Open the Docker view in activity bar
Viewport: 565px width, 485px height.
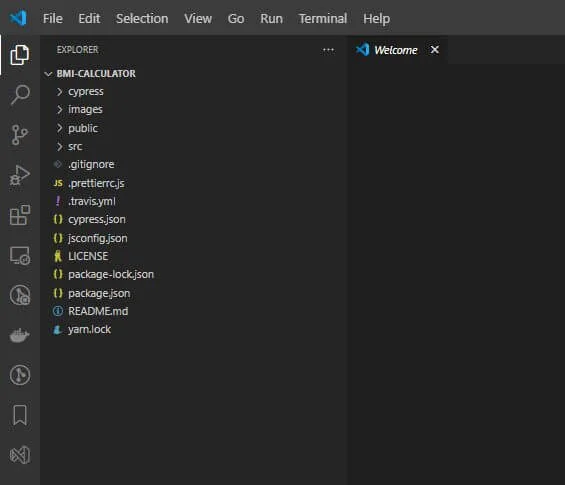(19, 335)
